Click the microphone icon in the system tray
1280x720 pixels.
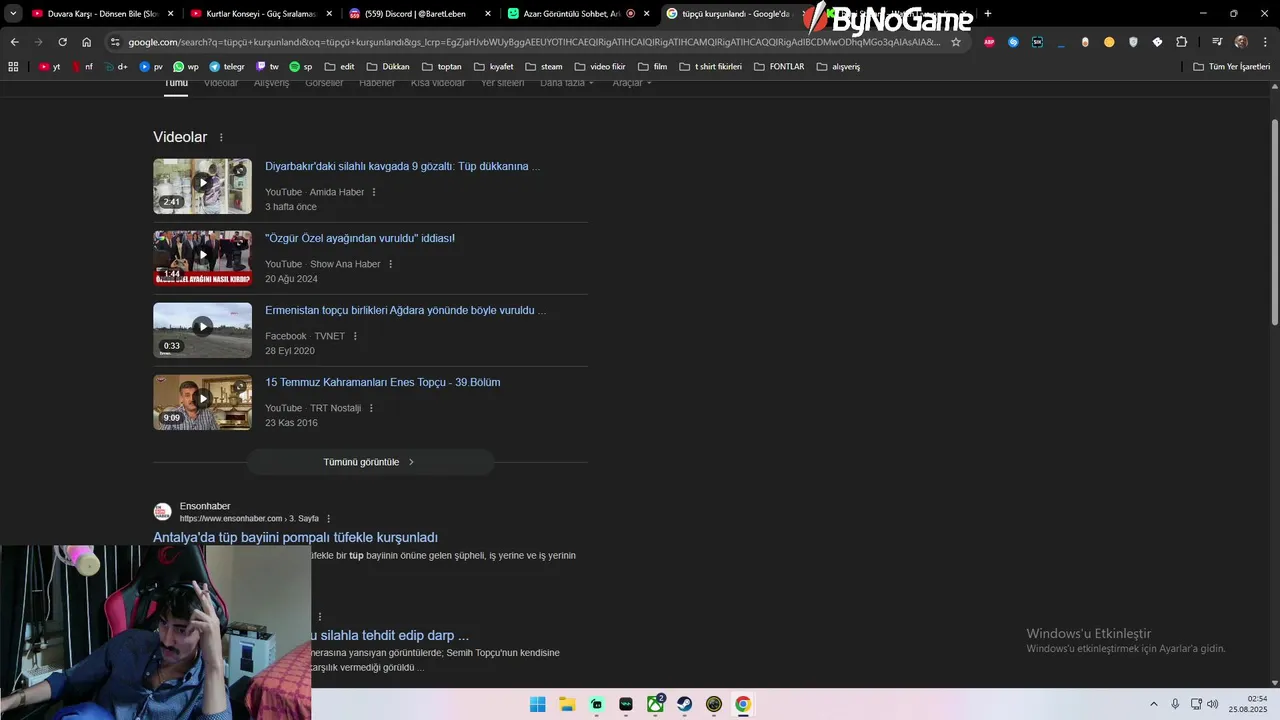(1175, 704)
